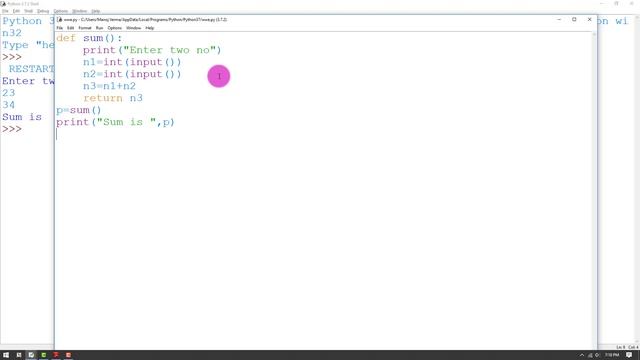The width and height of the screenshot is (640, 360).
Task: Open the Format menu in the editor
Action: 85,28
